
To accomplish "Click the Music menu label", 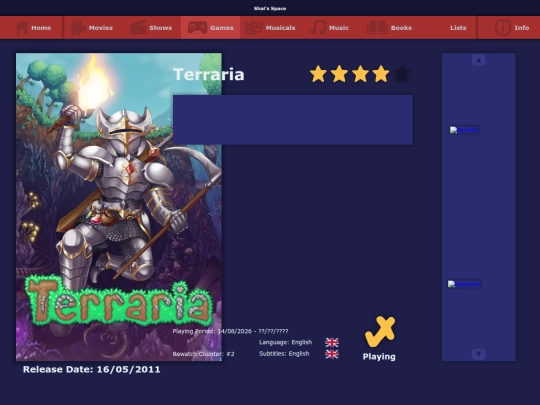I will 339,28.
